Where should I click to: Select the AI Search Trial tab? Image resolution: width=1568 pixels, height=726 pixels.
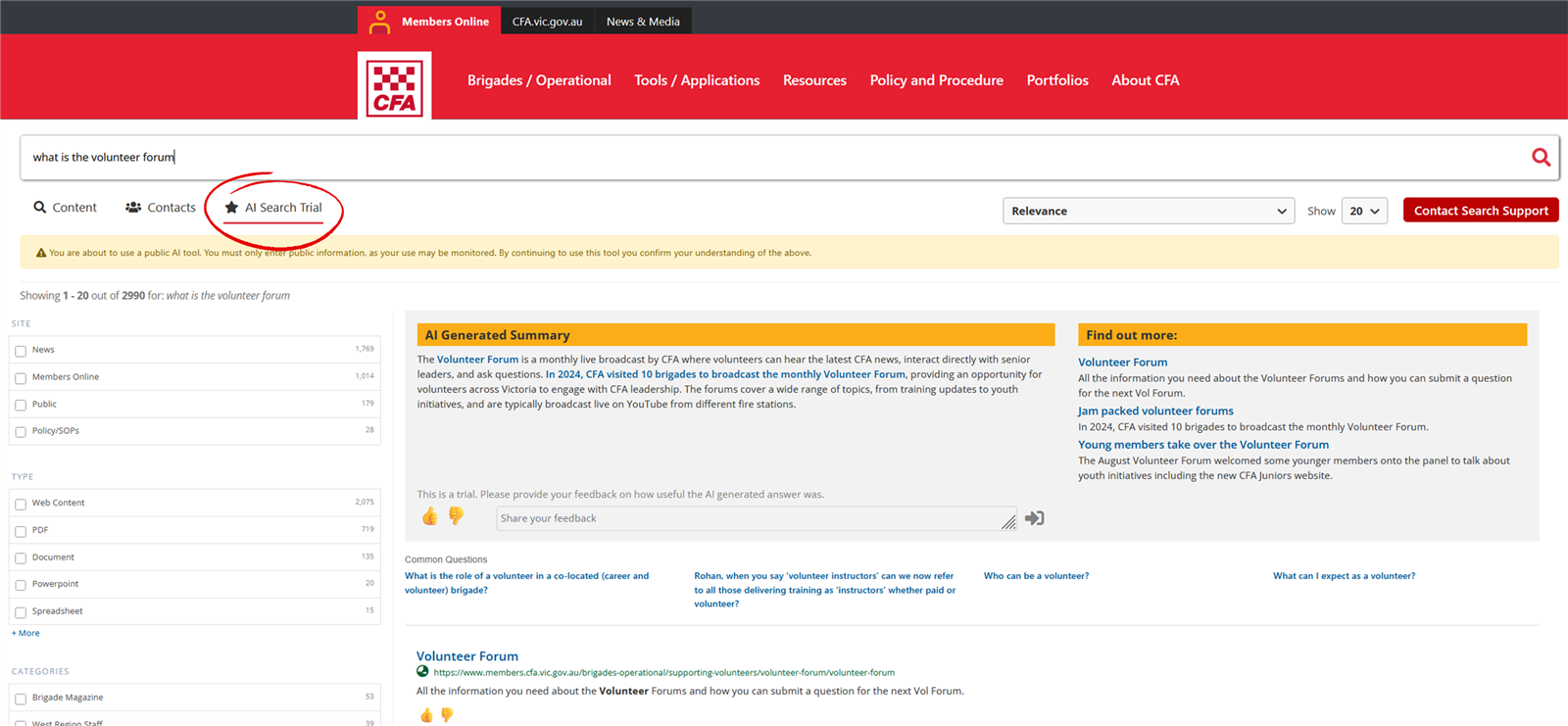tap(273, 208)
